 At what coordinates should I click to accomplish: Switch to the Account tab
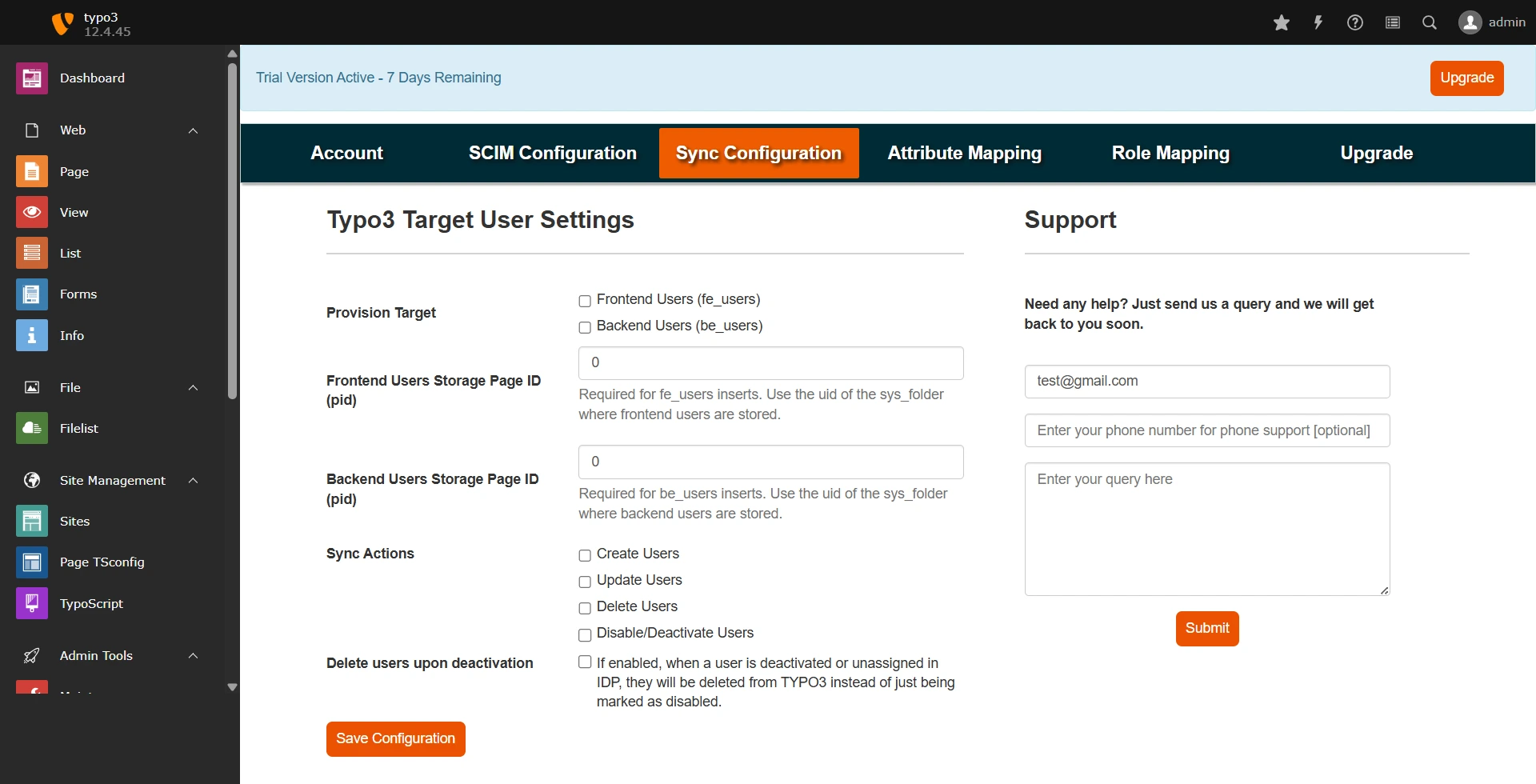tap(346, 153)
